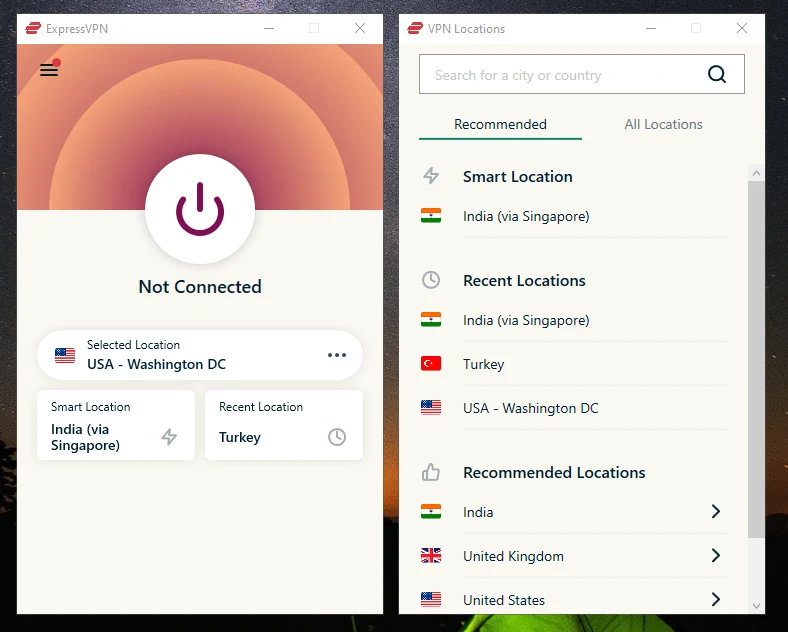Click the thumbs-up Recommended Locations icon
Screen dimensions: 788x632
[431, 472]
